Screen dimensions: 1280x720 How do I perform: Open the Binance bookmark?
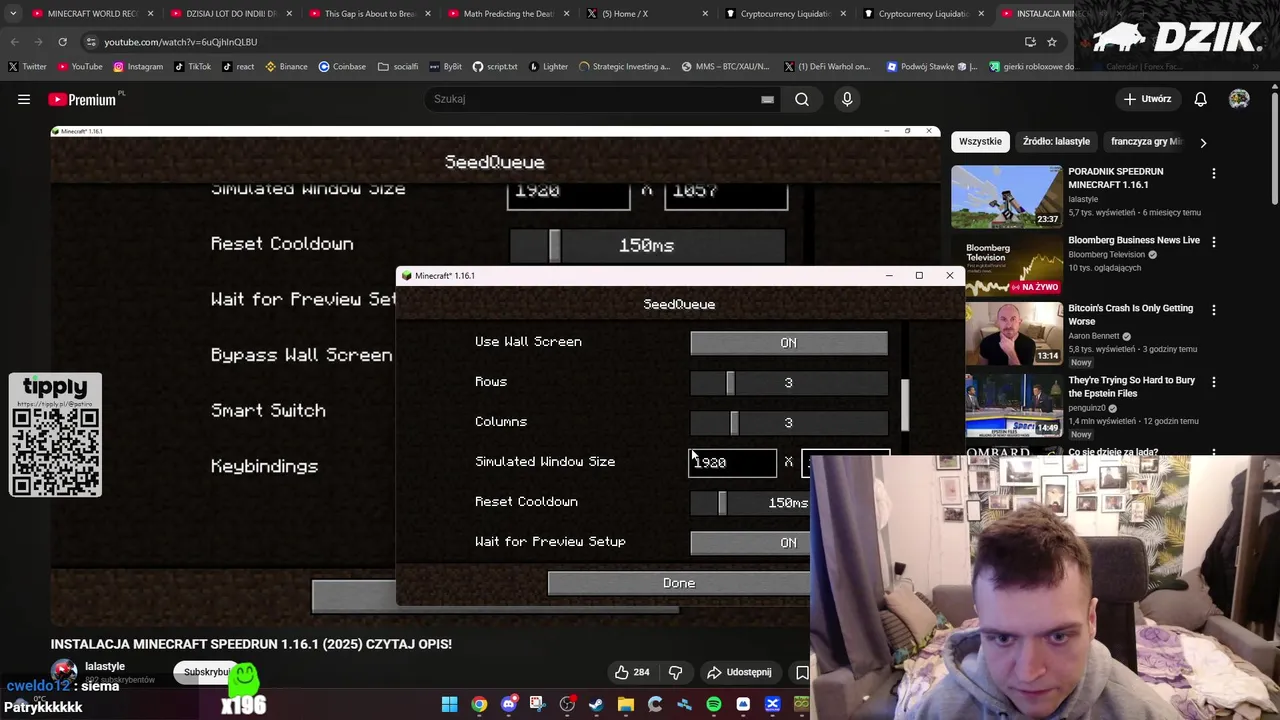click(287, 66)
